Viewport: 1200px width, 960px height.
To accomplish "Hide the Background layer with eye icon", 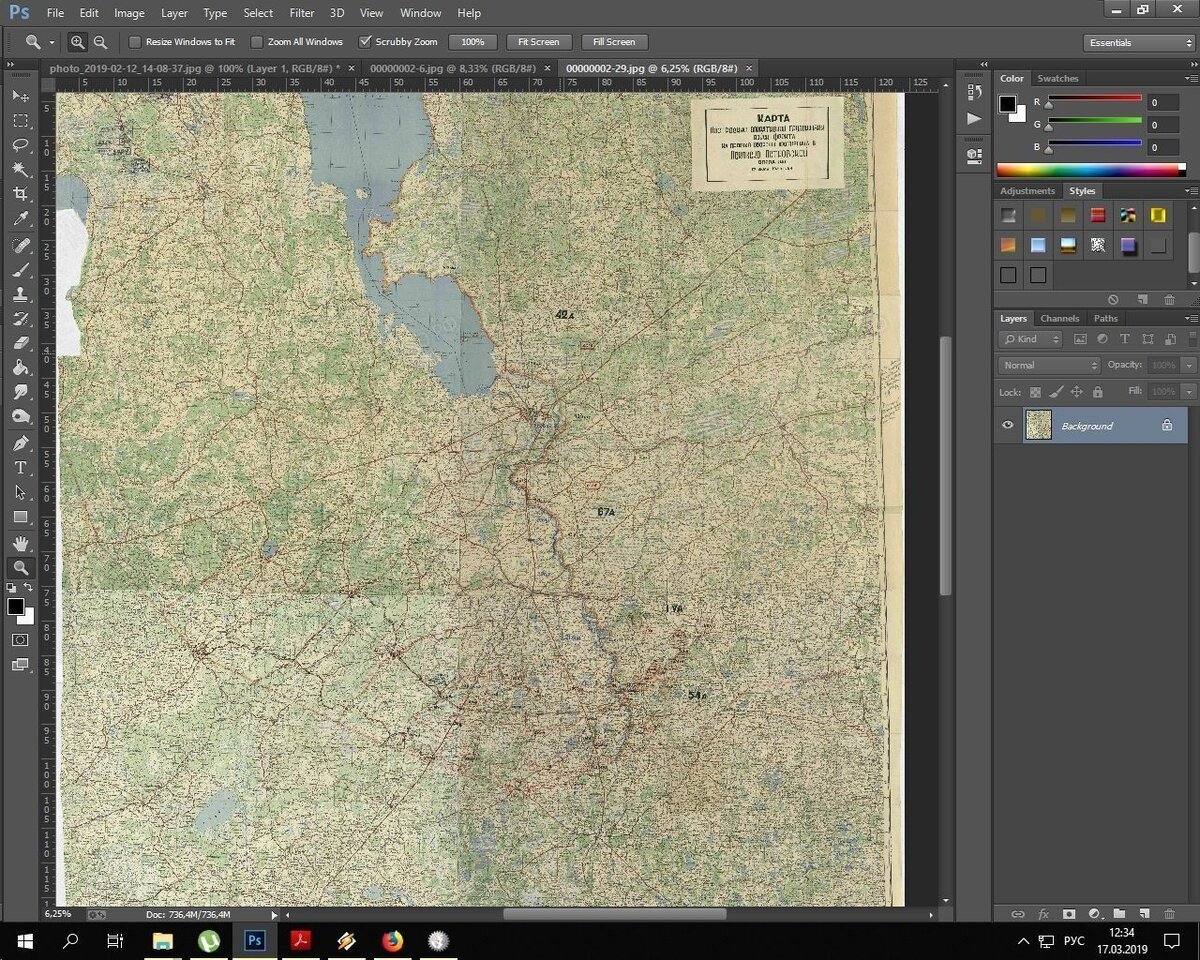I will click(x=1008, y=426).
